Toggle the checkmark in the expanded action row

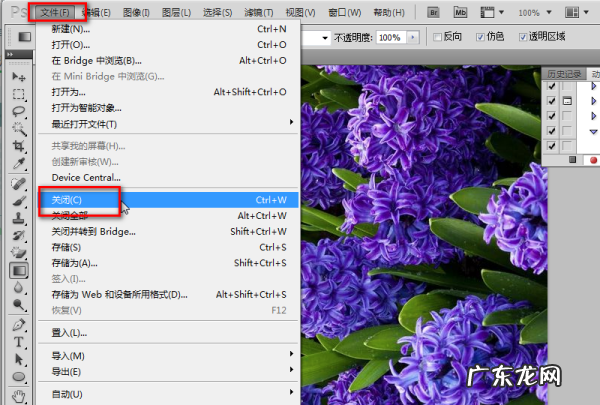click(x=551, y=131)
